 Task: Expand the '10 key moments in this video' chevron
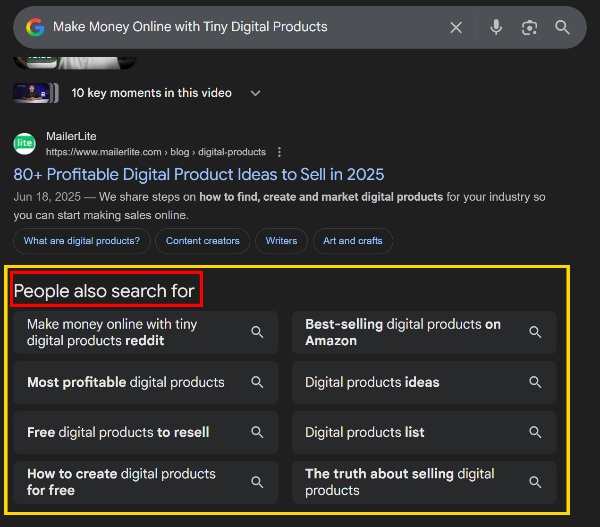pos(255,93)
